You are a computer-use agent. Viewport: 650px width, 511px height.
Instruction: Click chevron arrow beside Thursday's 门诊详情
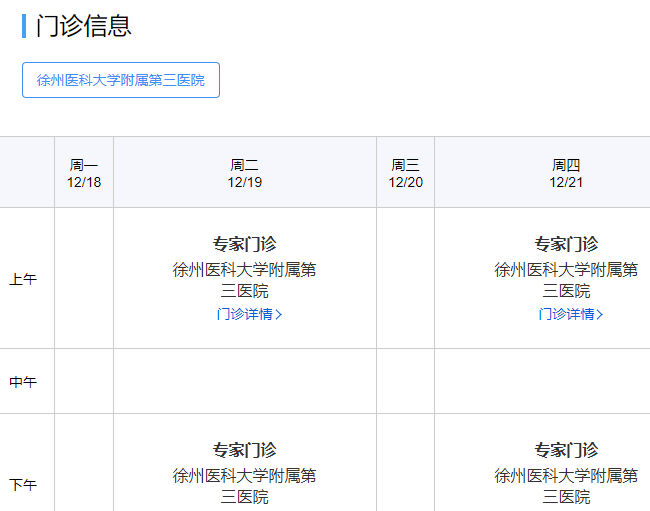600,314
